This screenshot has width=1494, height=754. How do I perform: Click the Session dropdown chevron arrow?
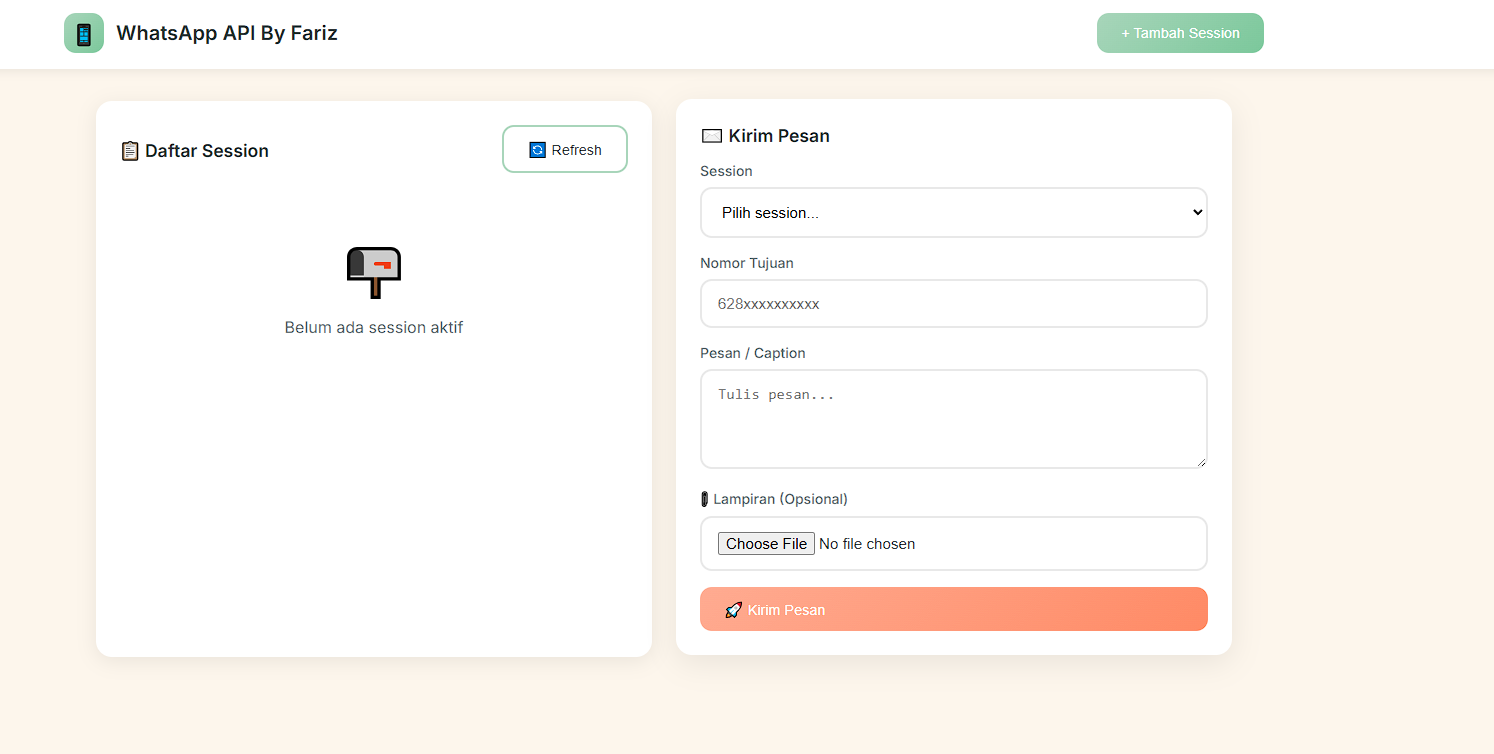tap(1198, 213)
